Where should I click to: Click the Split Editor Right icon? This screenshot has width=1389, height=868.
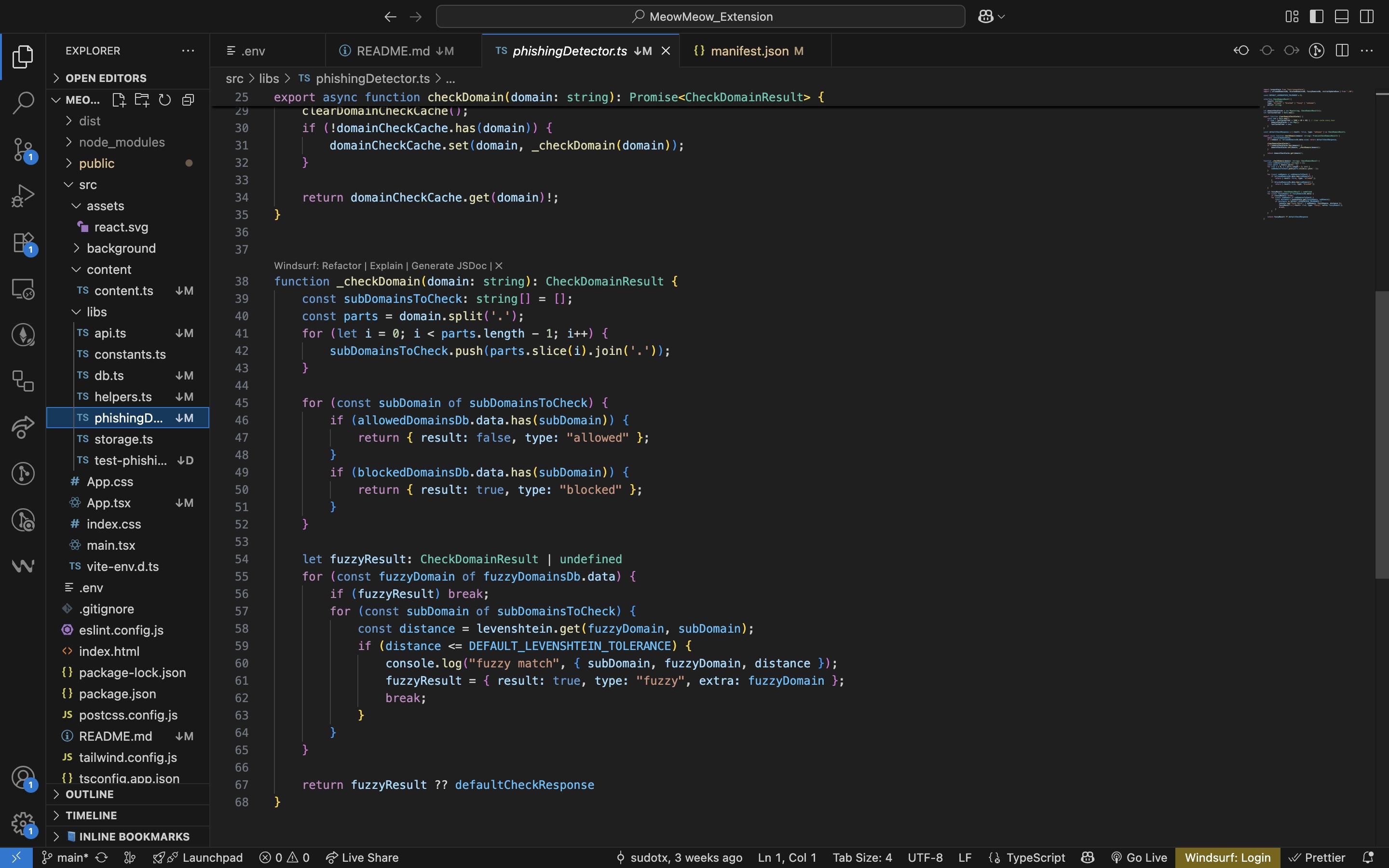click(1341, 51)
